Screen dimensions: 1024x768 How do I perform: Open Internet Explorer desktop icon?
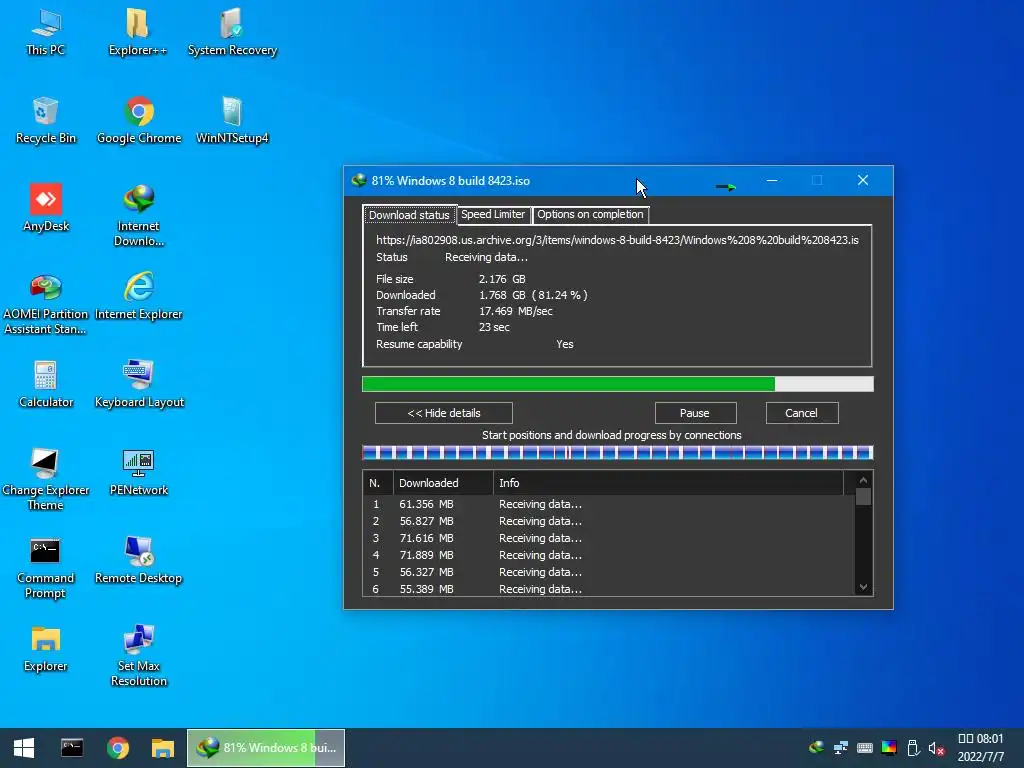tap(138, 297)
